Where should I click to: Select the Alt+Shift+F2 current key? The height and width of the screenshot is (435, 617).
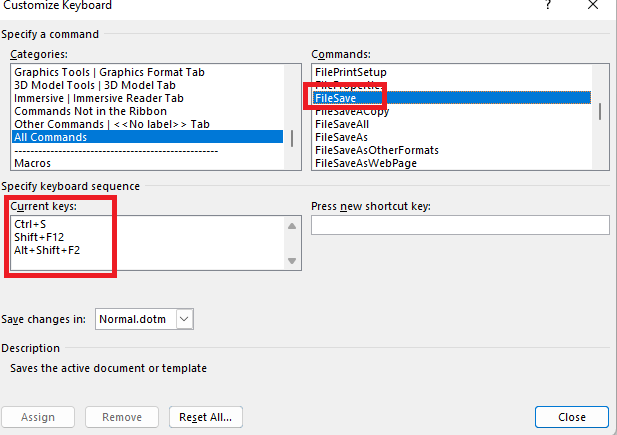pyautogui.click(x=47, y=250)
